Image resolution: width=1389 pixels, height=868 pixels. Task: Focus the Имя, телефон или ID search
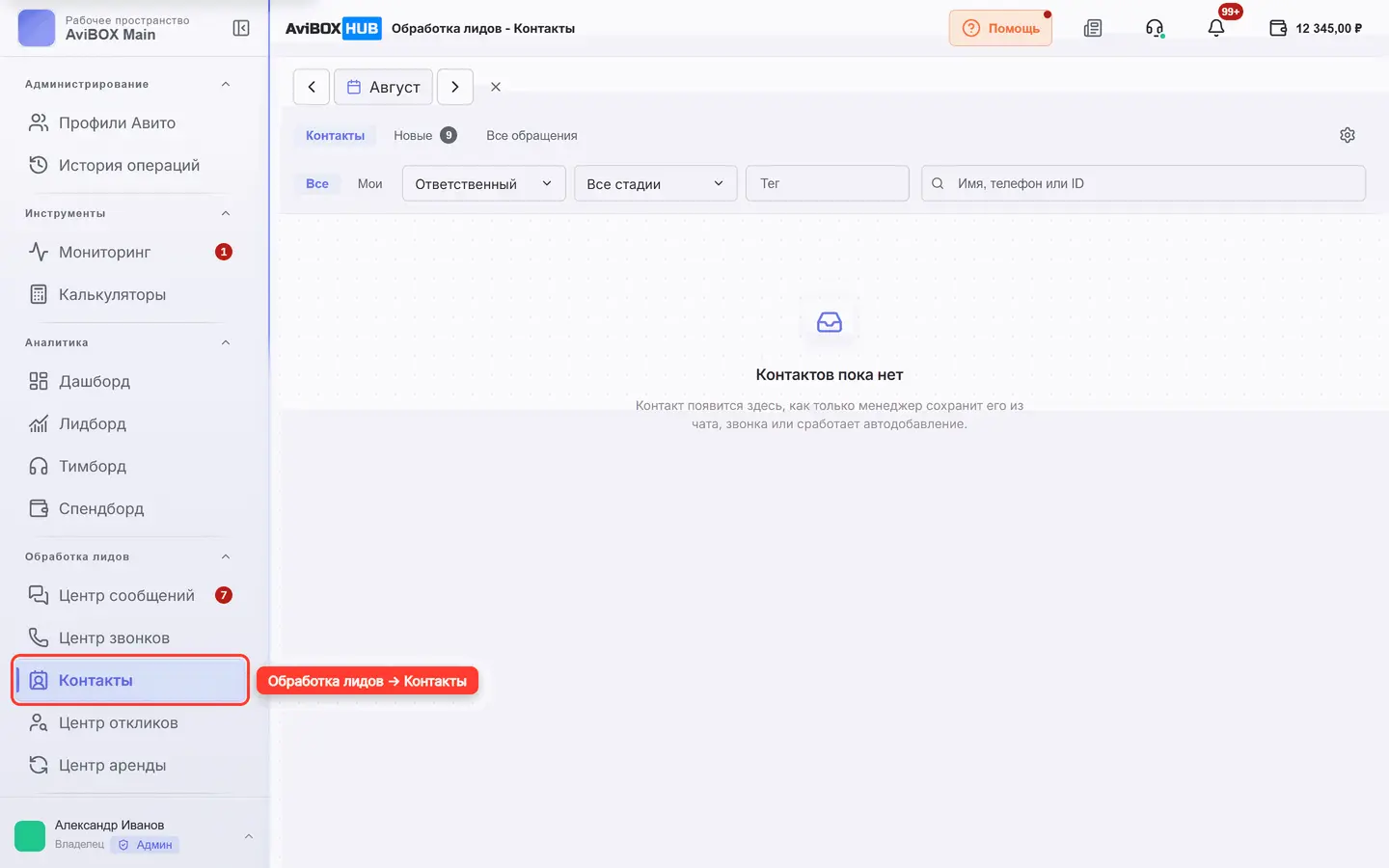tap(1143, 183)
